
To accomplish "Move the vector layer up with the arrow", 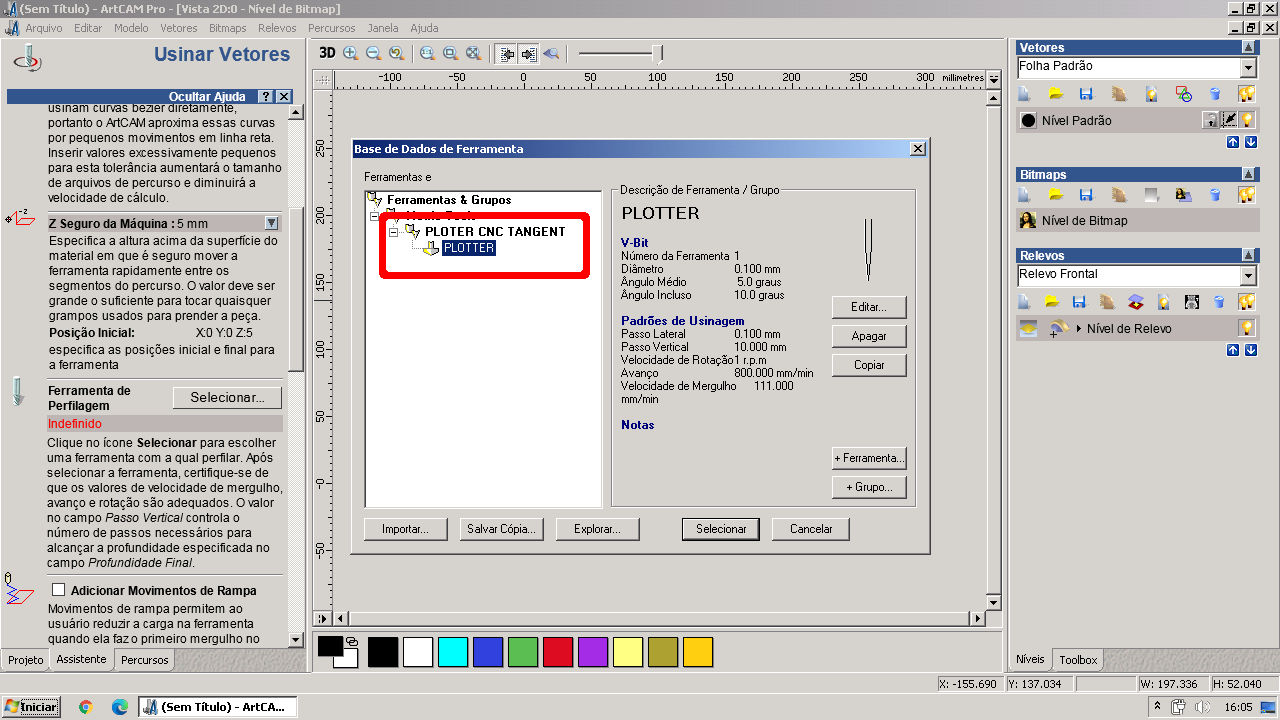I will click(x=1232, y=142).
